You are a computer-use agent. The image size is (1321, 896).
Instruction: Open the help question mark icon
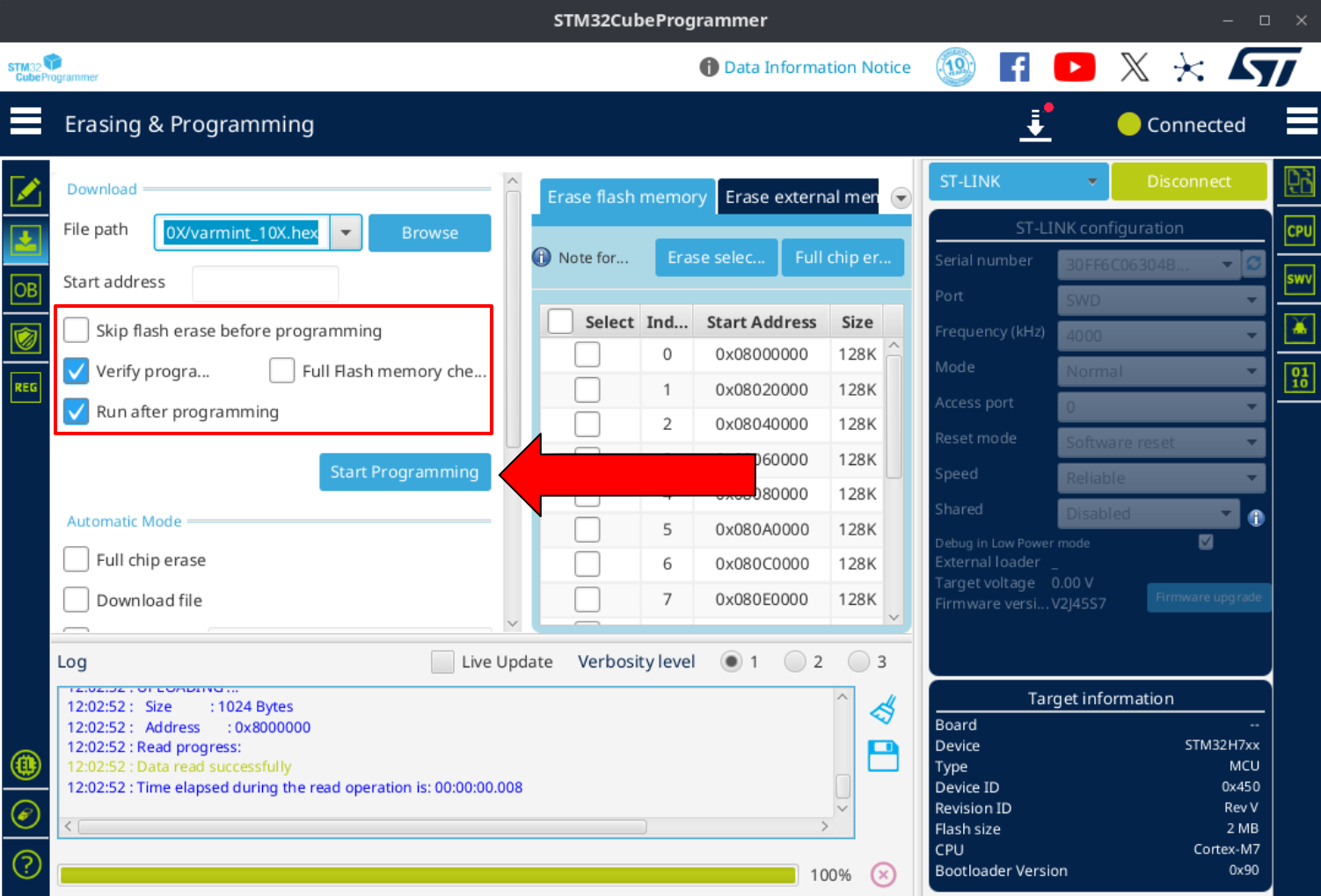(x=26, y=864)
